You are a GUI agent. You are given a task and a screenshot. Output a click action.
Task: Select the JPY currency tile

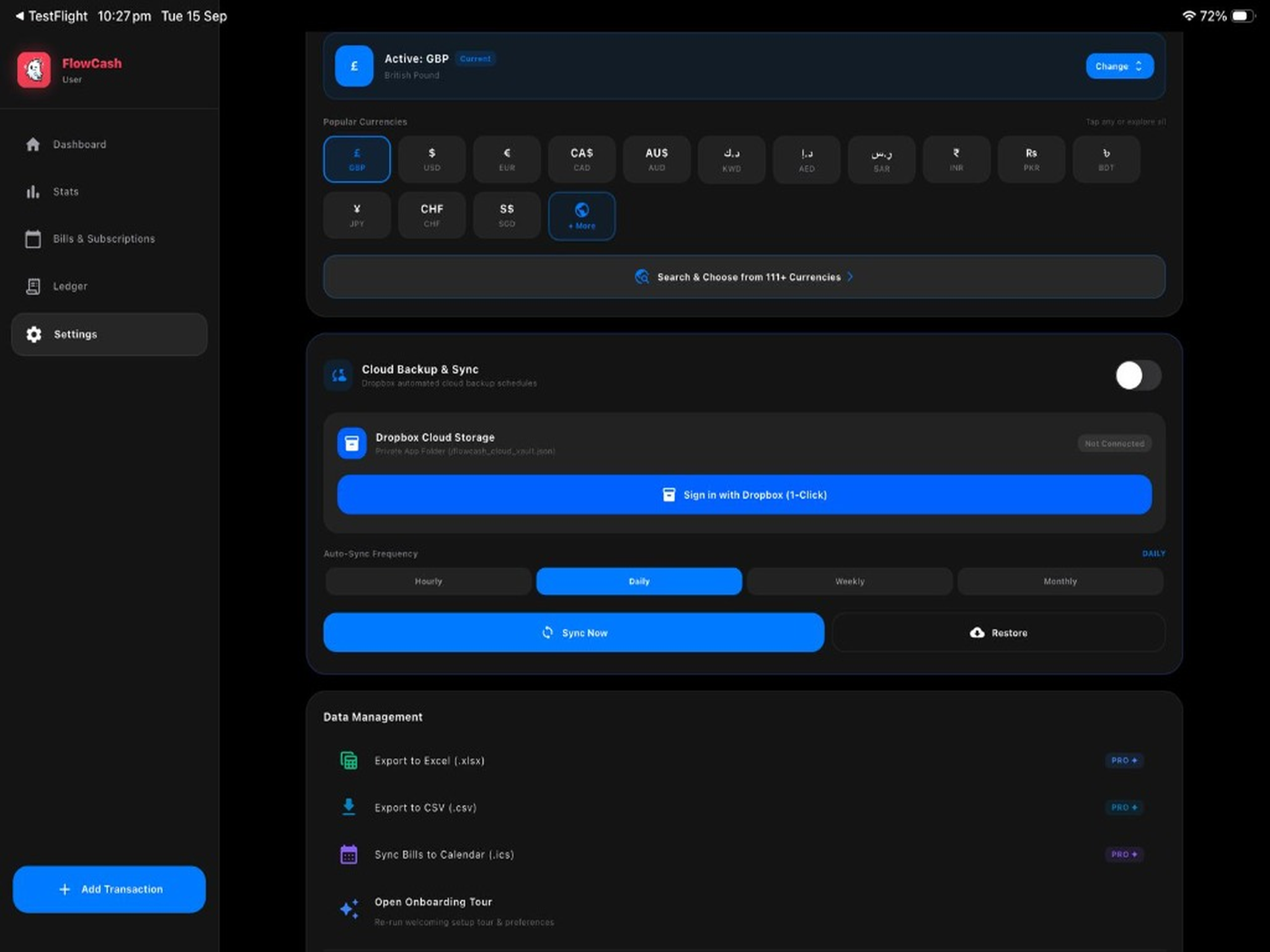coord(357,215)
